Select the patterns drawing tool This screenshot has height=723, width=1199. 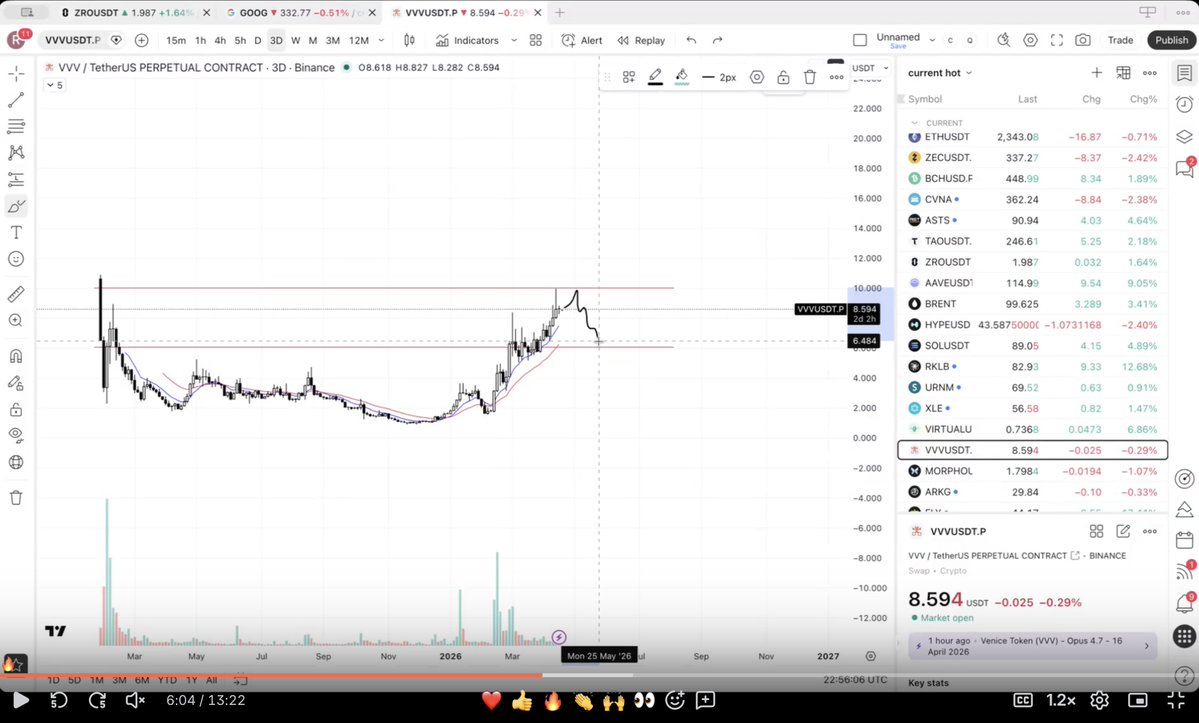pos(16,153)
